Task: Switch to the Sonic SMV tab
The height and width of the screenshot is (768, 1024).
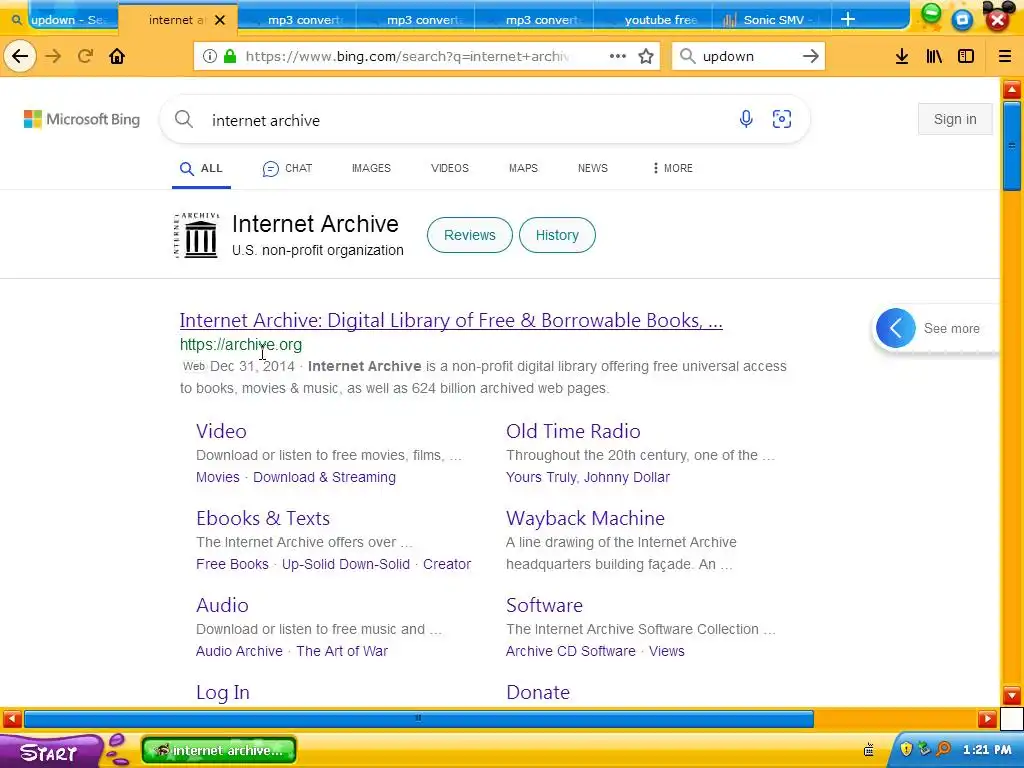Action: click(x=771, y=20)
